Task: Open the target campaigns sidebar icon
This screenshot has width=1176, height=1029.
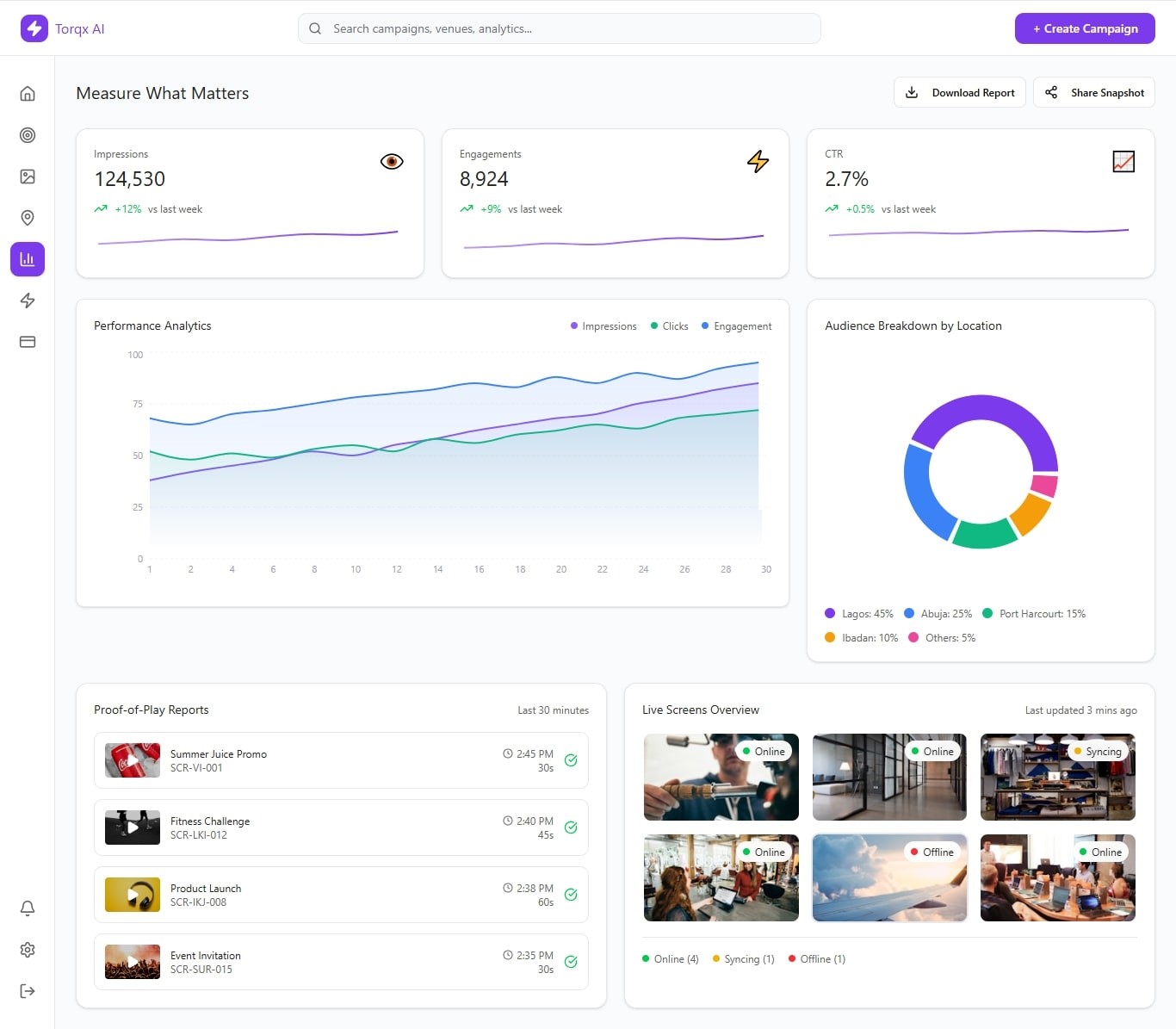Action: 28,135
